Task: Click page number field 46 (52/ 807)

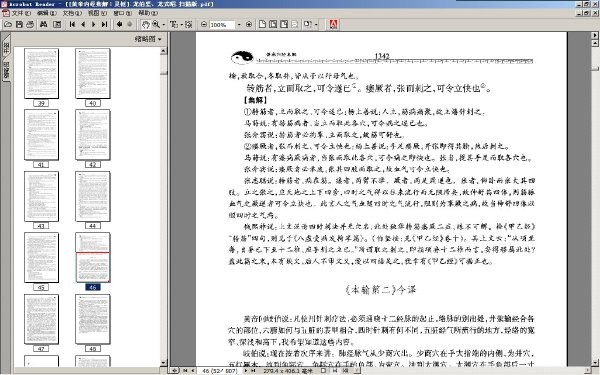Action: [219, 370]
